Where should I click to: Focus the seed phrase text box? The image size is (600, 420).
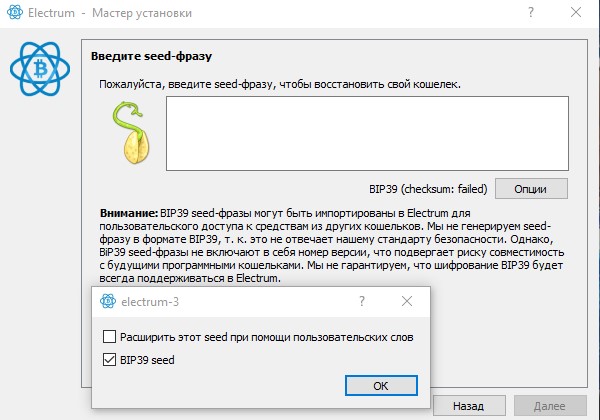[367, 133]
